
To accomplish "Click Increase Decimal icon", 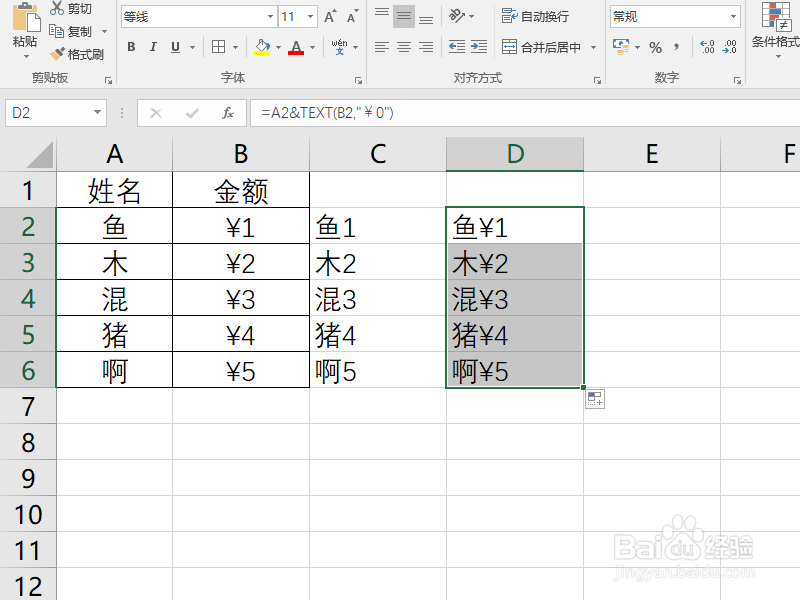I will coord(708,47).
